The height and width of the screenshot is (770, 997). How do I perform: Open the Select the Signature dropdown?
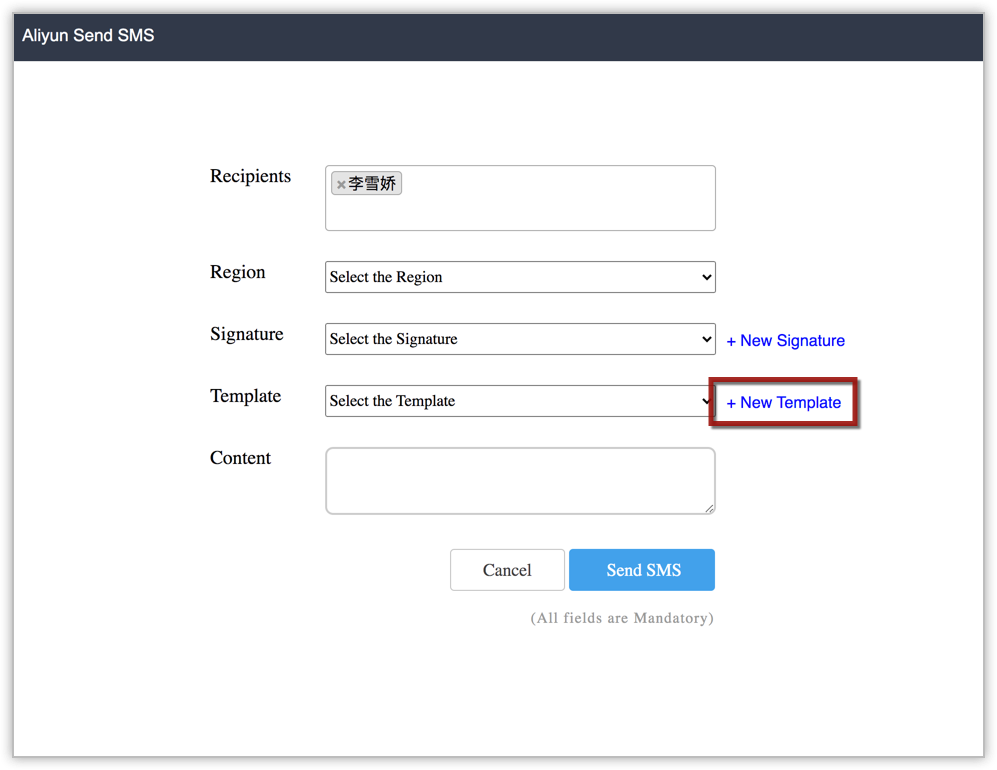click(x=520, y=339)
